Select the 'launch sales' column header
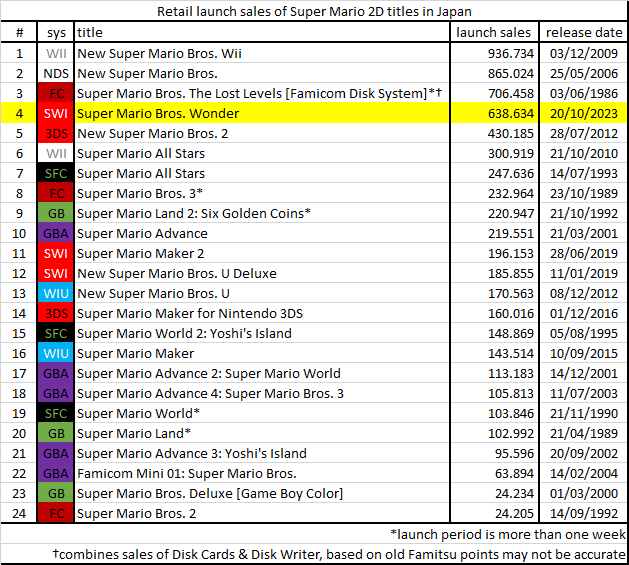The image size is (629, 565). pyautogui.click(x=493, y=33)
